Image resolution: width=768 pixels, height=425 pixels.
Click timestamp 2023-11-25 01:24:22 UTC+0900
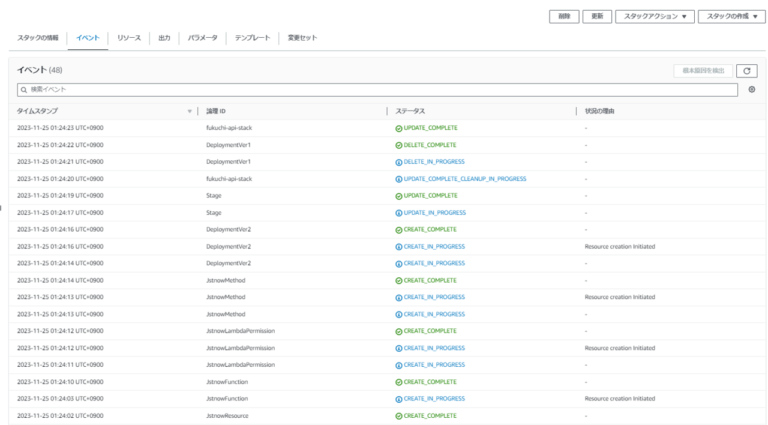[x=60, y=145]
